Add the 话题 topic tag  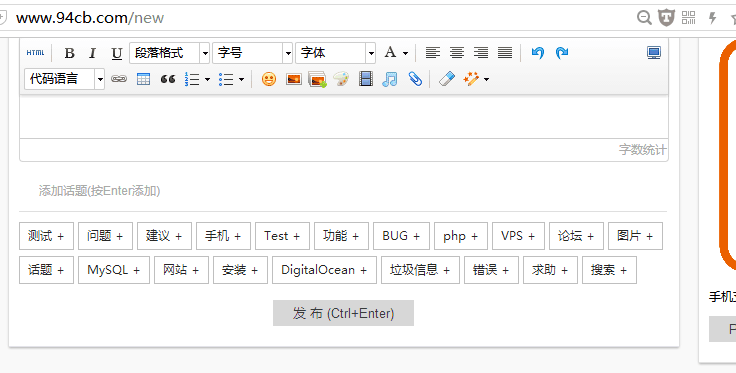[46, 270]
